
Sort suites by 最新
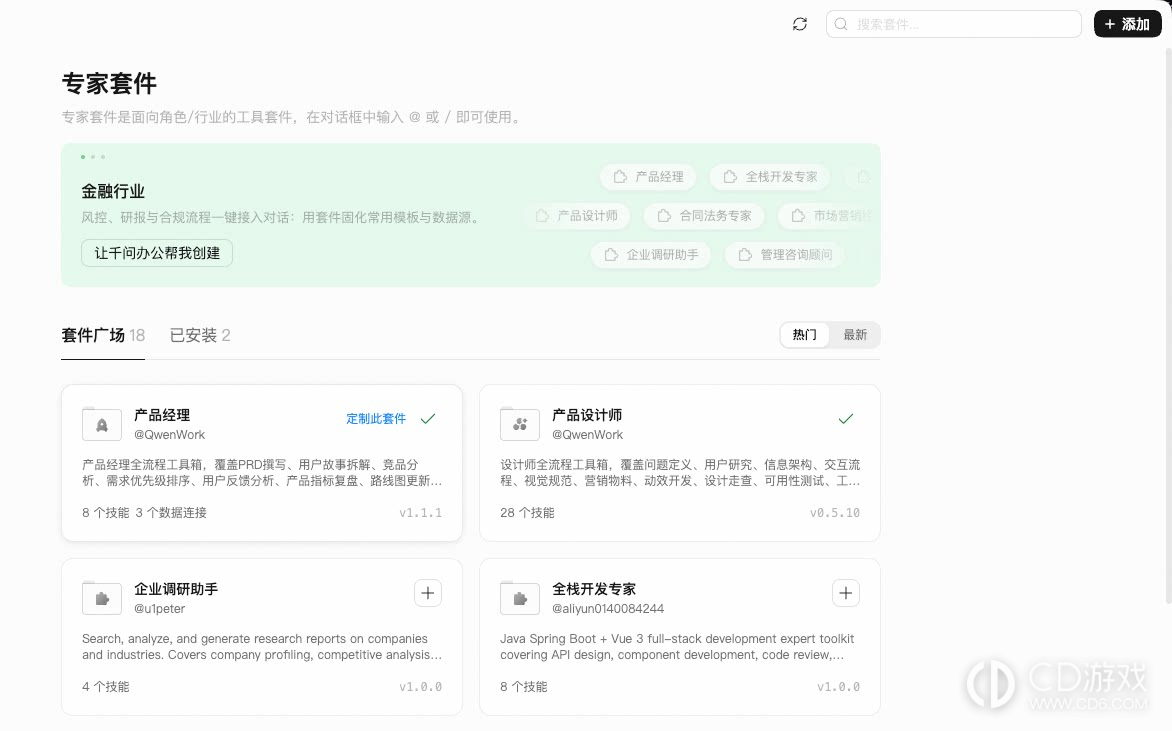coord(855,335)
